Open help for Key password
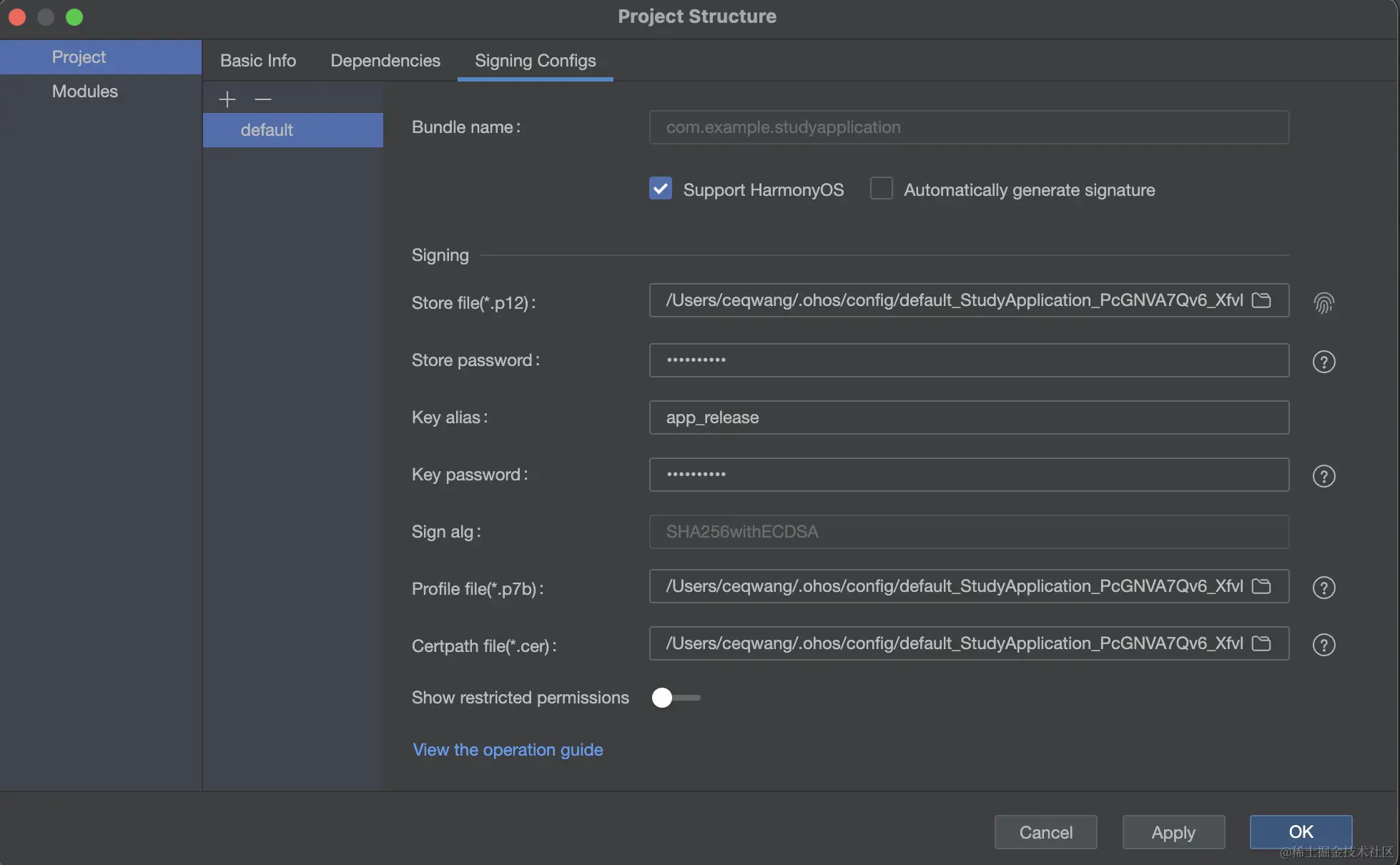Screen dimensions: 1400x865 (1323, 476)
